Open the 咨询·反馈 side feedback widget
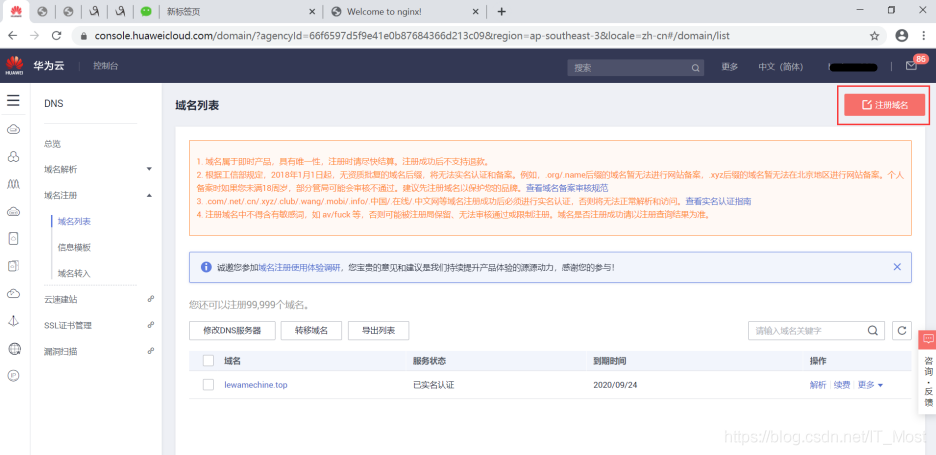This screenshot has height=455, width=936. pos(928,370)
